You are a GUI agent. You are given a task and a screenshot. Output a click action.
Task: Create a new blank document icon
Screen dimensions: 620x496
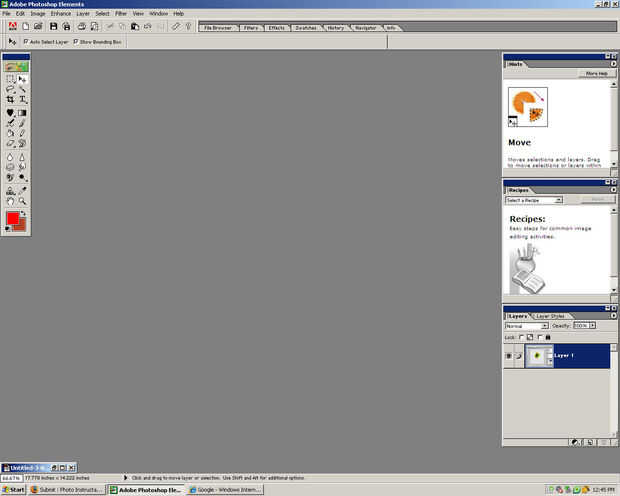[x=26, y=27]
